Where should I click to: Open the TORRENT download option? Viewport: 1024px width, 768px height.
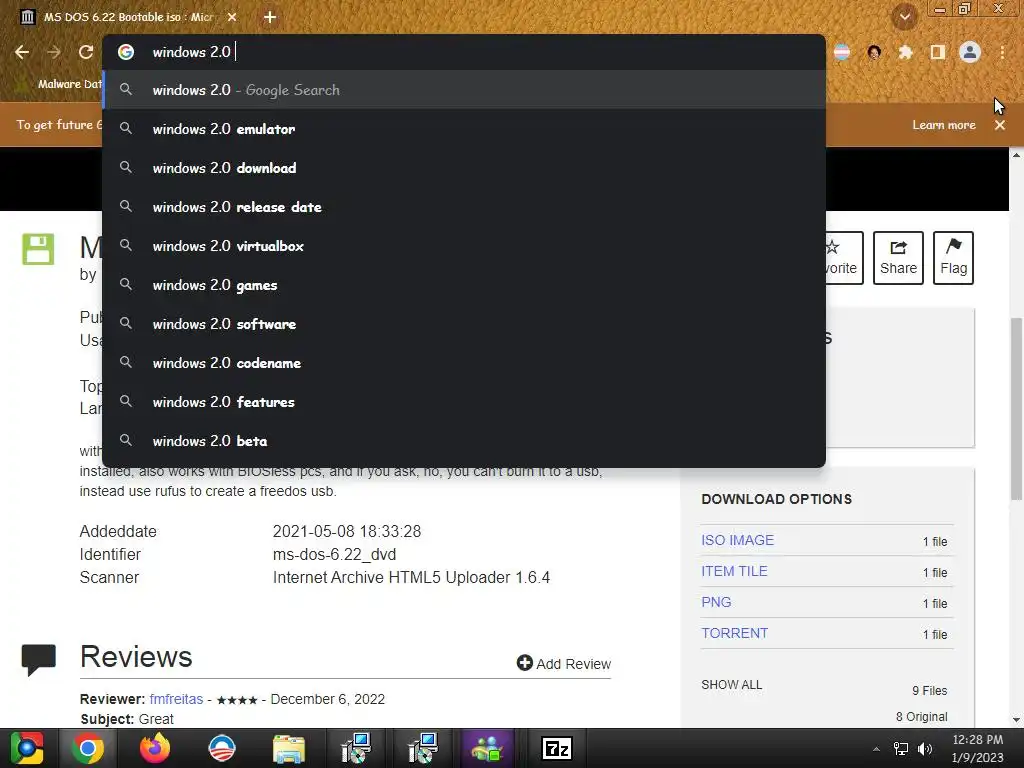734,633
